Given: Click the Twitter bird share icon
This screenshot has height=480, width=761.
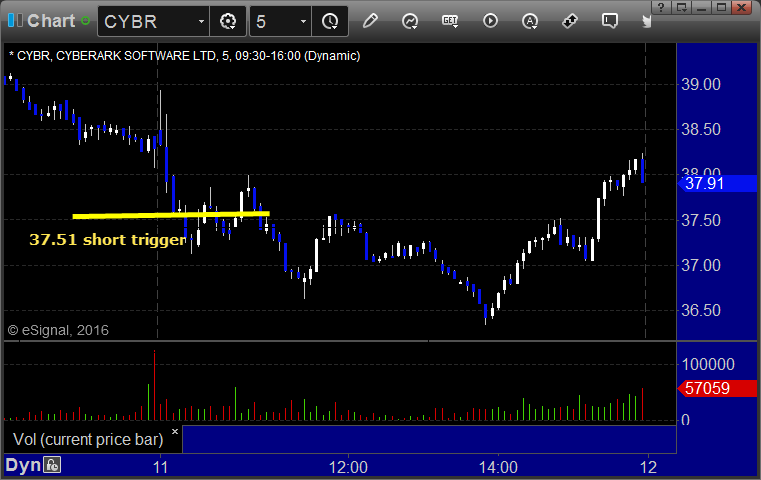Looking at the screenshot, I should click(x=646, y=21).
